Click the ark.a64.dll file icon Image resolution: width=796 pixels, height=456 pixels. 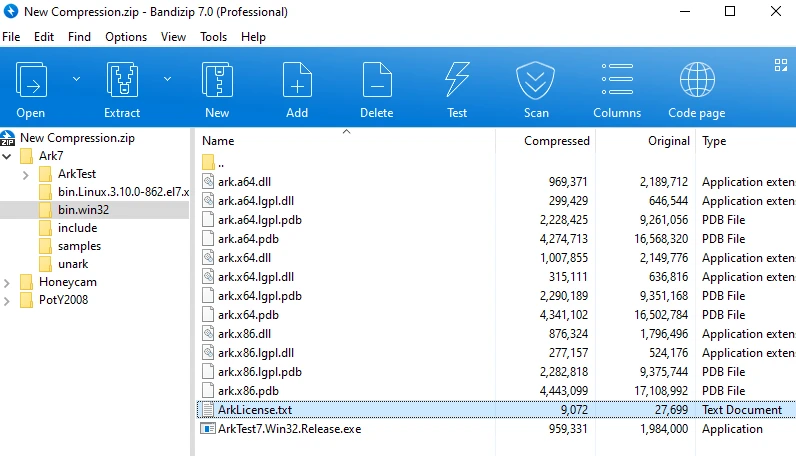[x=208, y=181]
